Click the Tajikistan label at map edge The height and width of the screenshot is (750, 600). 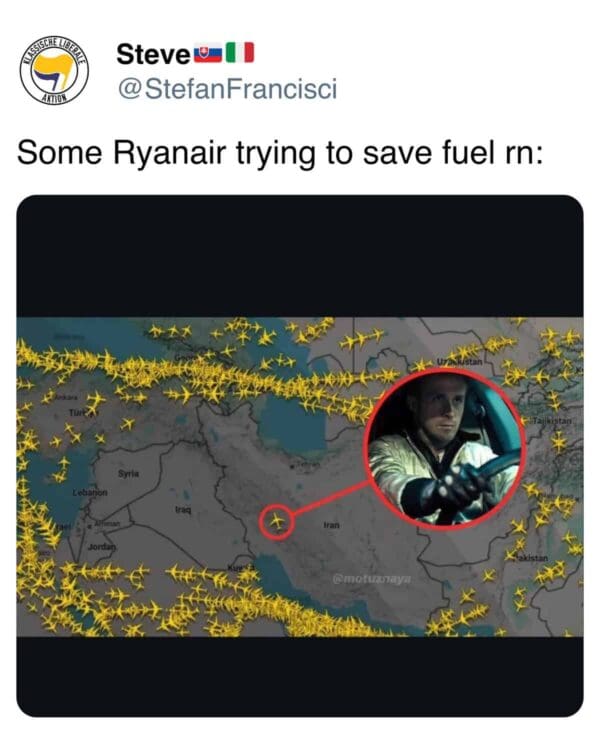[553, 421]
